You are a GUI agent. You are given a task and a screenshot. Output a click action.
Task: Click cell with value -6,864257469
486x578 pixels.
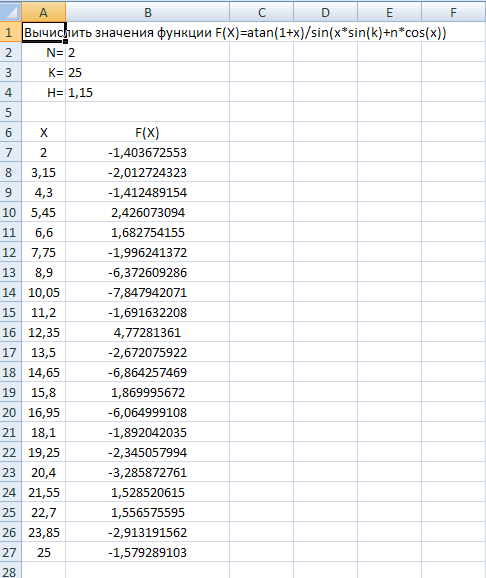tap(147, 372)
